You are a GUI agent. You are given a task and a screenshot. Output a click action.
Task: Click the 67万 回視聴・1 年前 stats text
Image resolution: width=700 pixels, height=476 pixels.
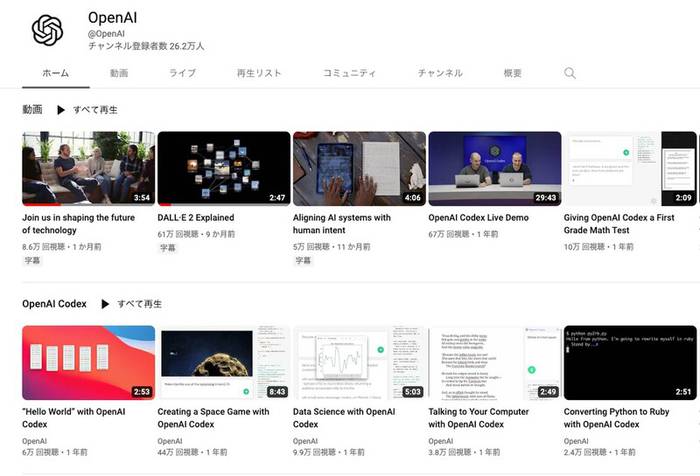point(463,234)
